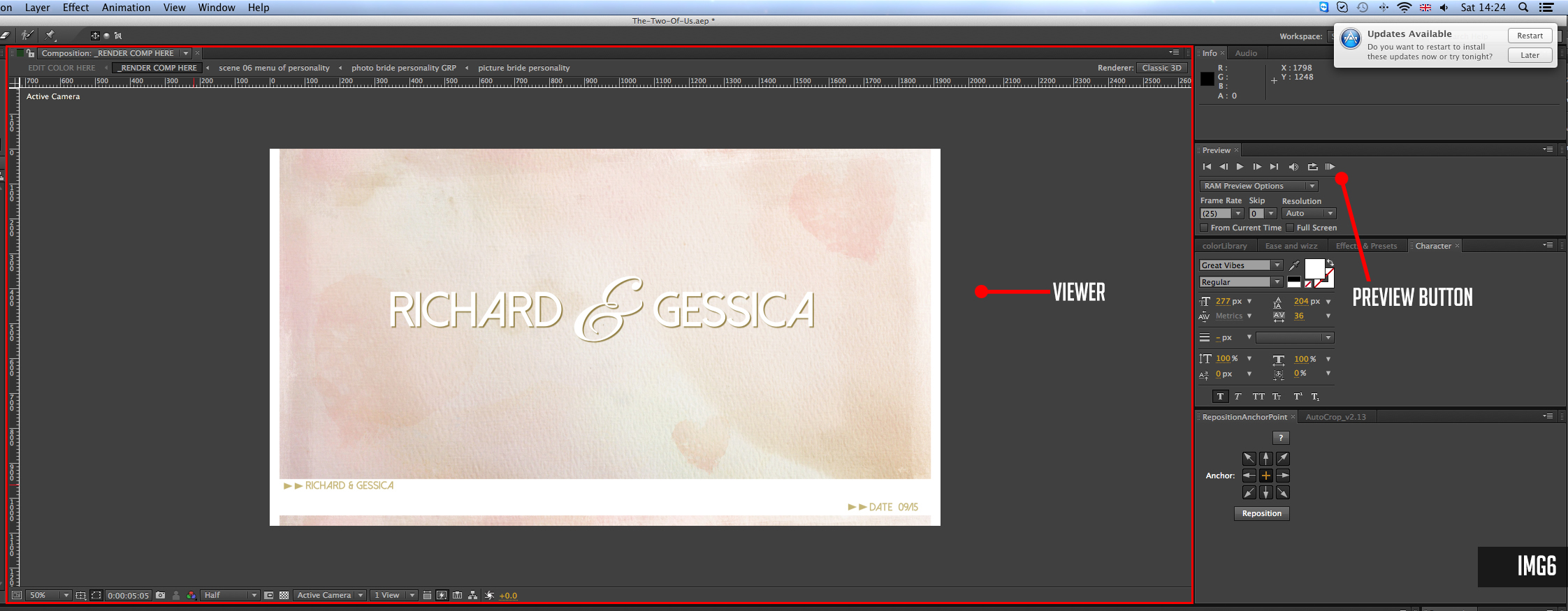Toggle Superscript text style

pos(1298,396)
